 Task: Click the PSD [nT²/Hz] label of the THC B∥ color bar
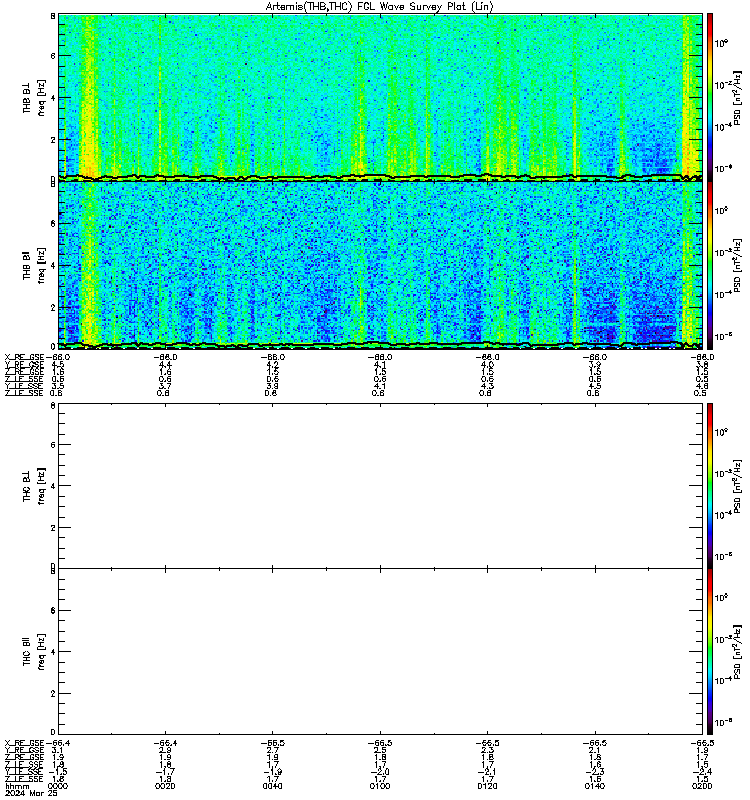point(738,652)
